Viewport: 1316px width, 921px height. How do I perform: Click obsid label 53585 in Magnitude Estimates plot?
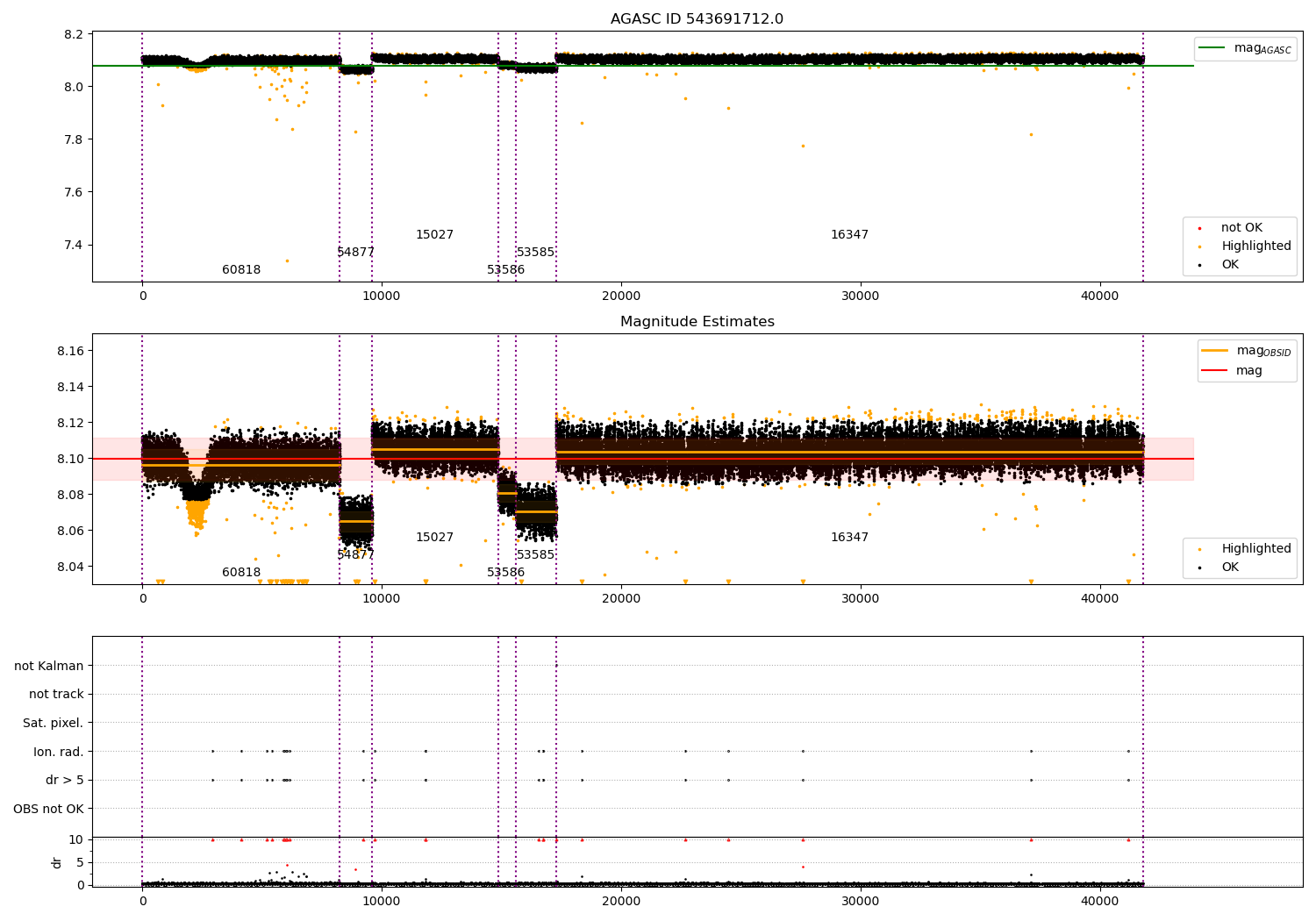[x=536, y=555]
